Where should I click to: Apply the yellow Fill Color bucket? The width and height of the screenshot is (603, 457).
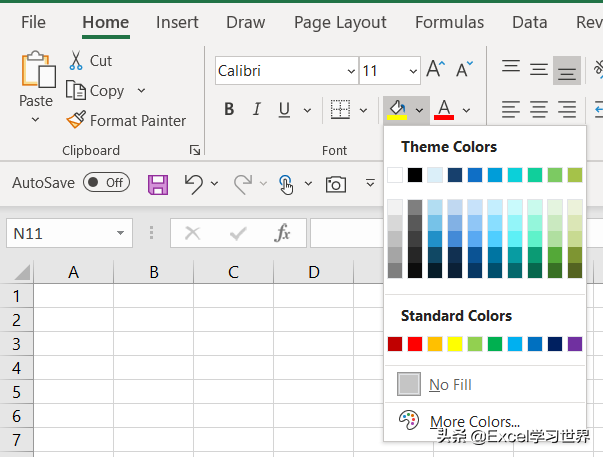click(x=397, y=110)
